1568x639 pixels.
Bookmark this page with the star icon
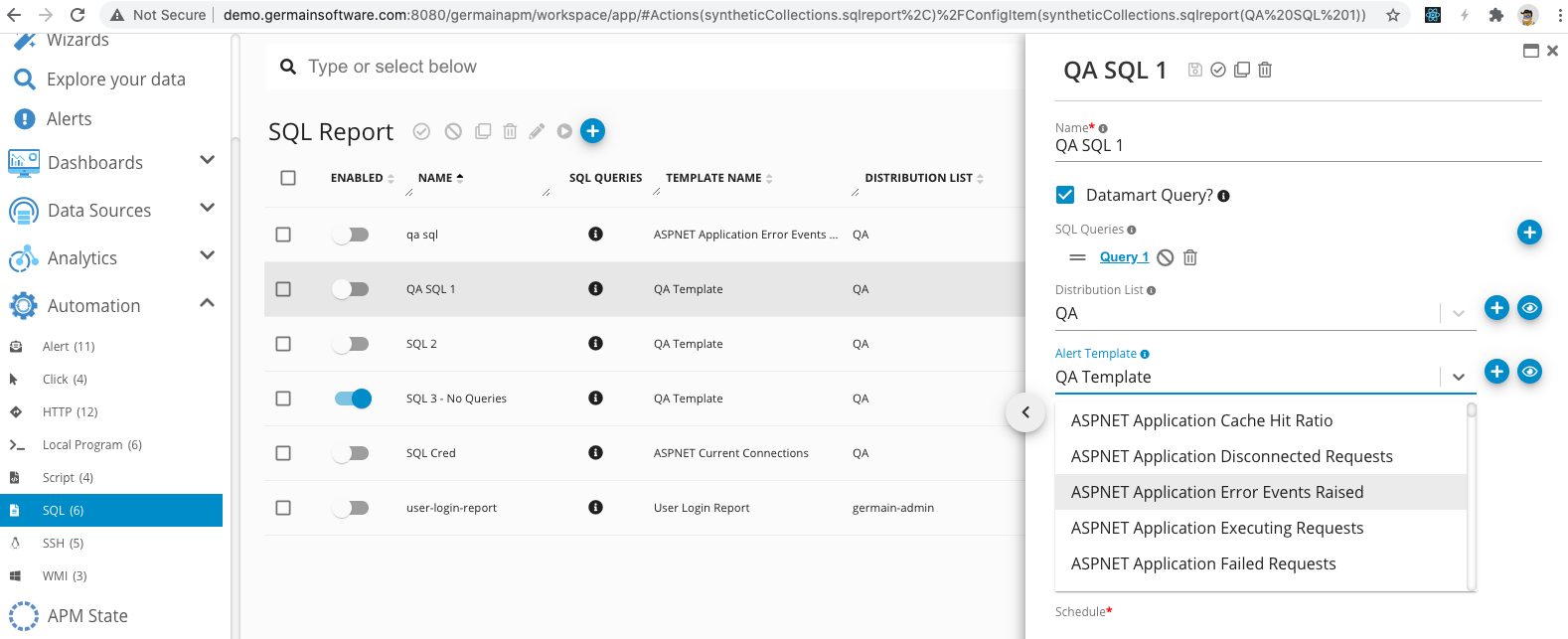pyautogui.click(x=1393, y=15)
